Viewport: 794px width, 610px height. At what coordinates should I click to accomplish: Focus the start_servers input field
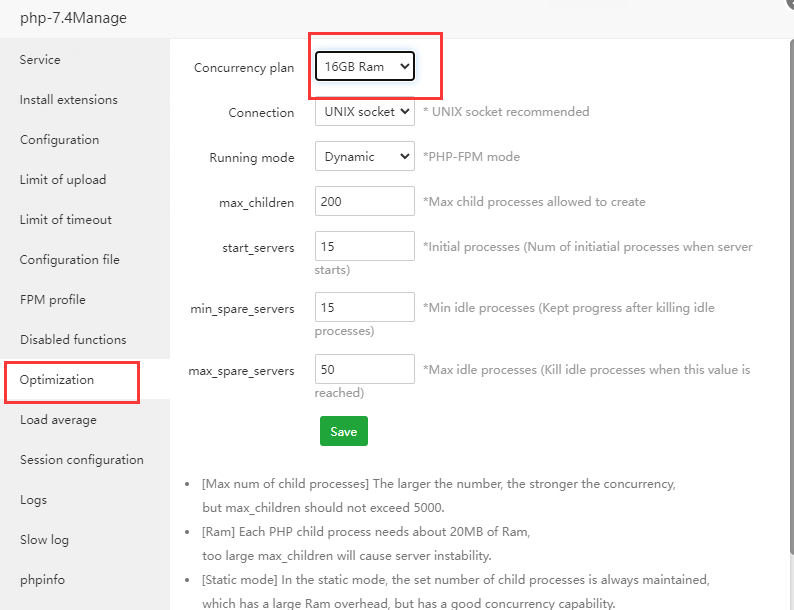(364, 246)
